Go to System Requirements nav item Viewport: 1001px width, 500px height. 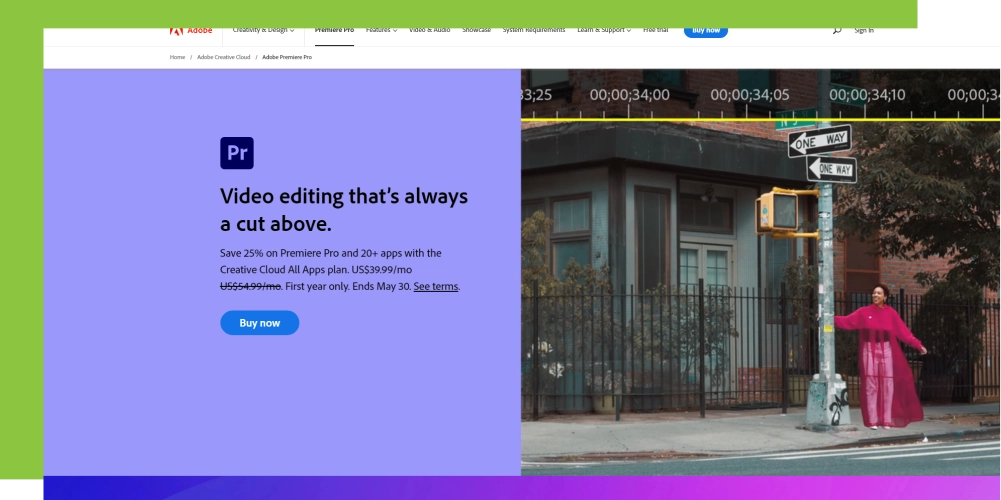[534, 31]
